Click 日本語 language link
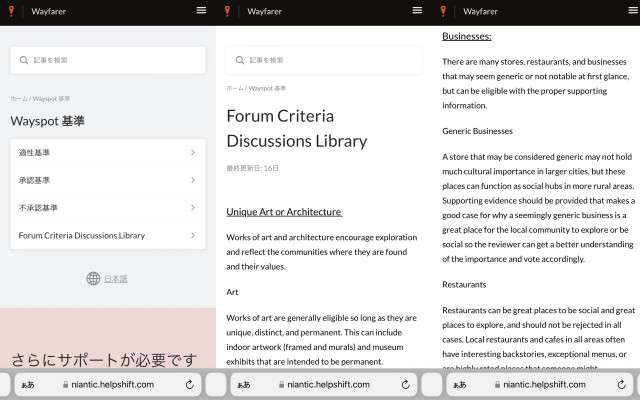The image size is (640, 400). [116, 279]
